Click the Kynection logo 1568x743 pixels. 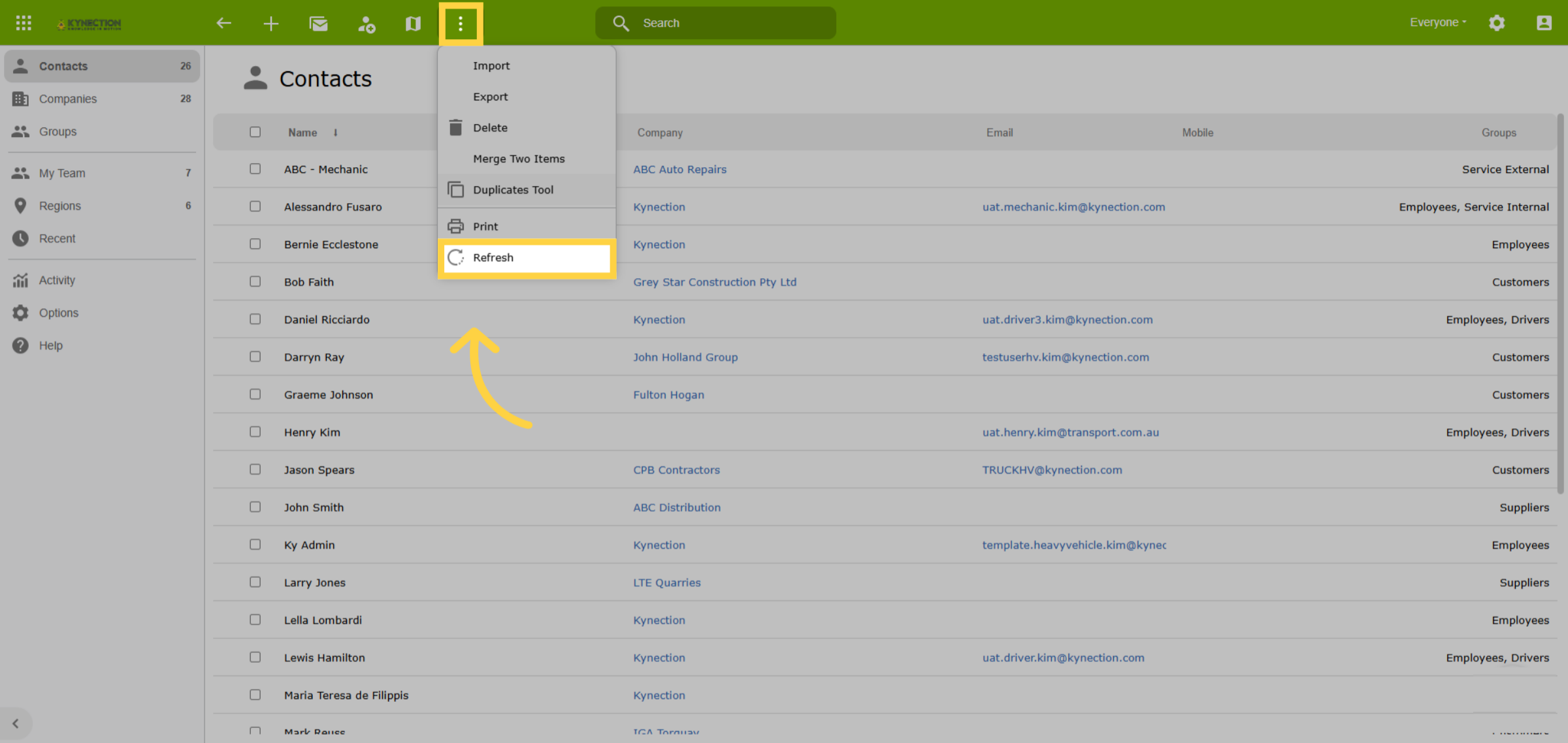pyautogui.click(x=90, y=24)
